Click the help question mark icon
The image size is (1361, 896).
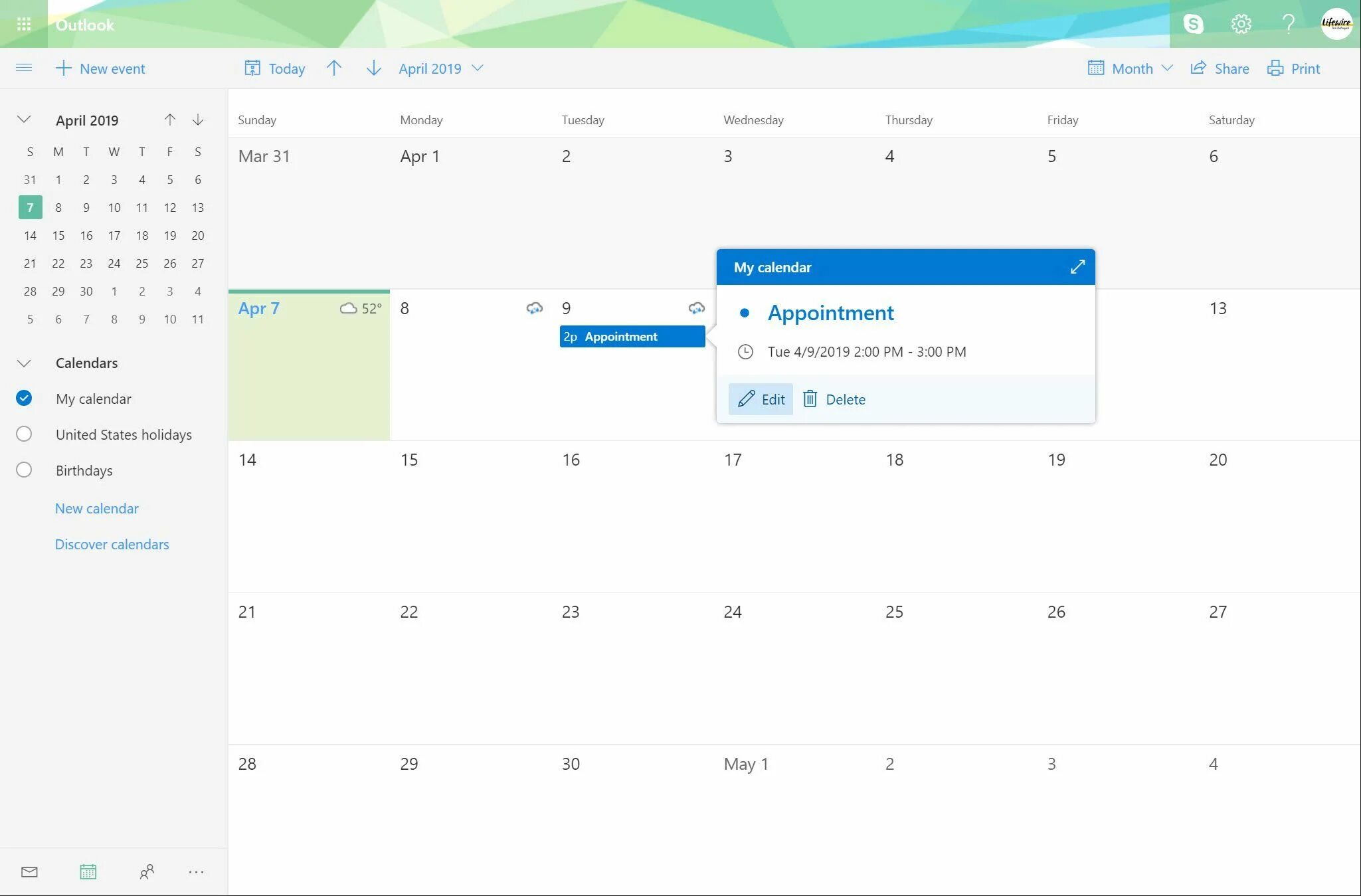coord(1288,24)
